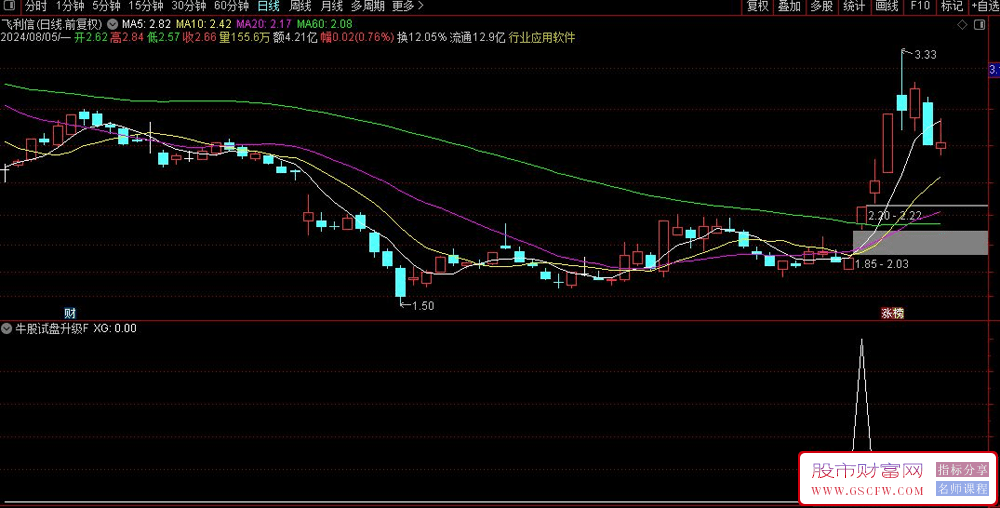
Task: Switch to the 分时 view
Action: (x=36, y=6)
